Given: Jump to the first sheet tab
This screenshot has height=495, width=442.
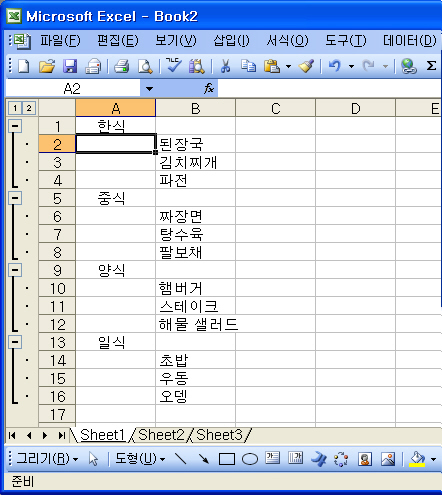Looking at the screenshot, I should [12, 435].
